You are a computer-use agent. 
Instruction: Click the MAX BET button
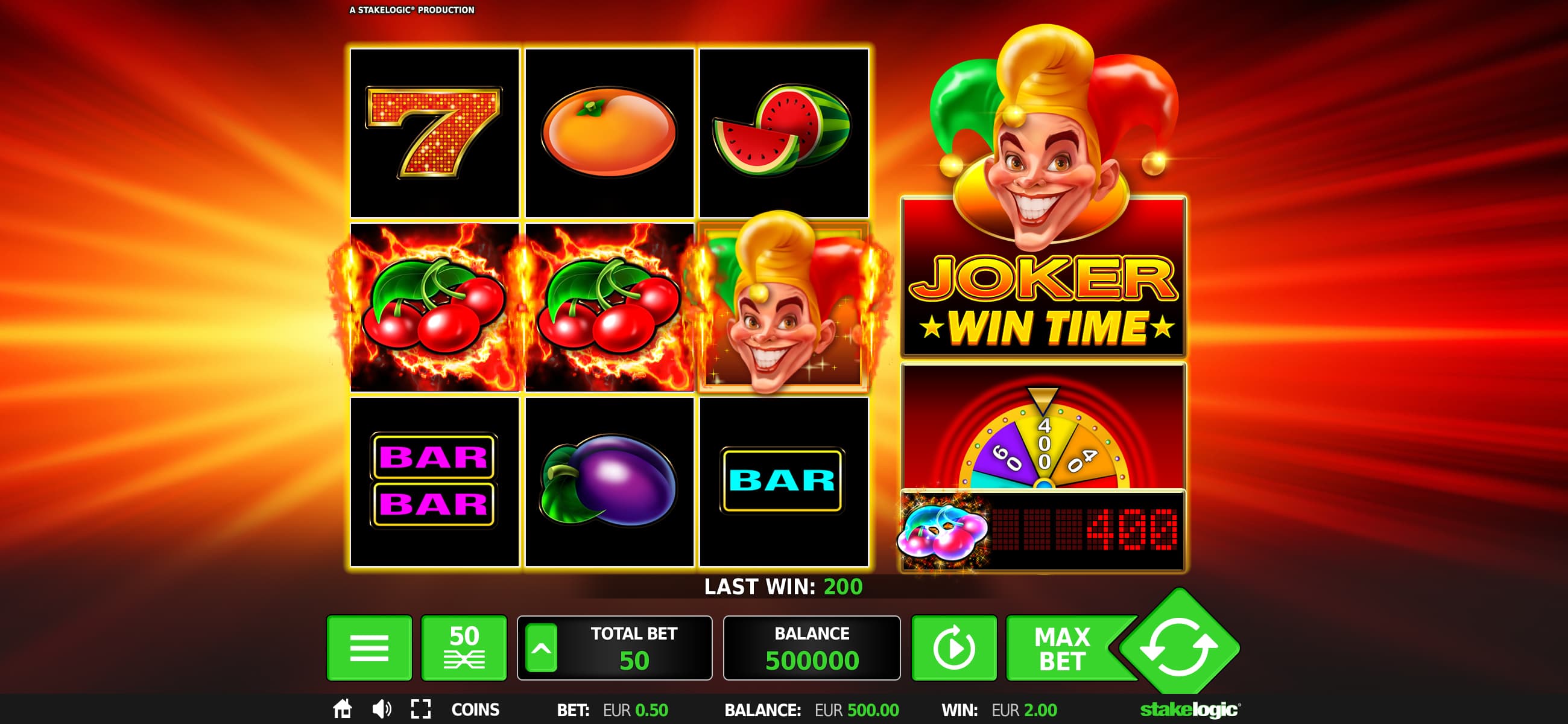click(x=1062, y=648)
